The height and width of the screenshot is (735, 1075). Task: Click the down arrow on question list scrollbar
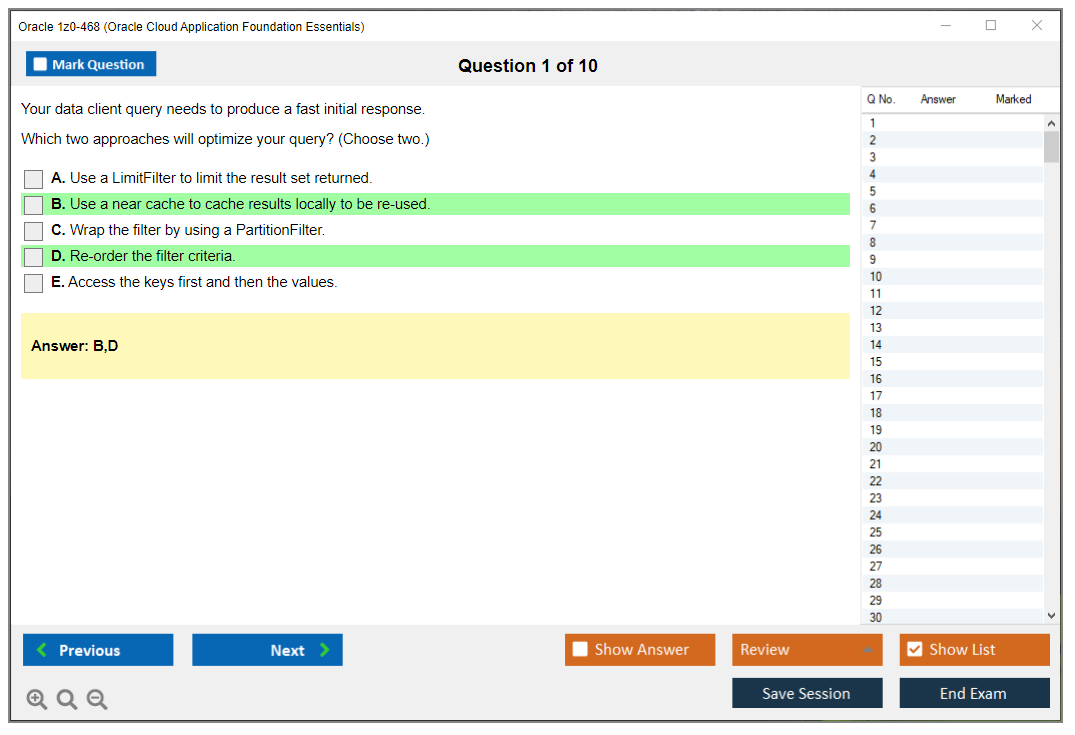1051,615
